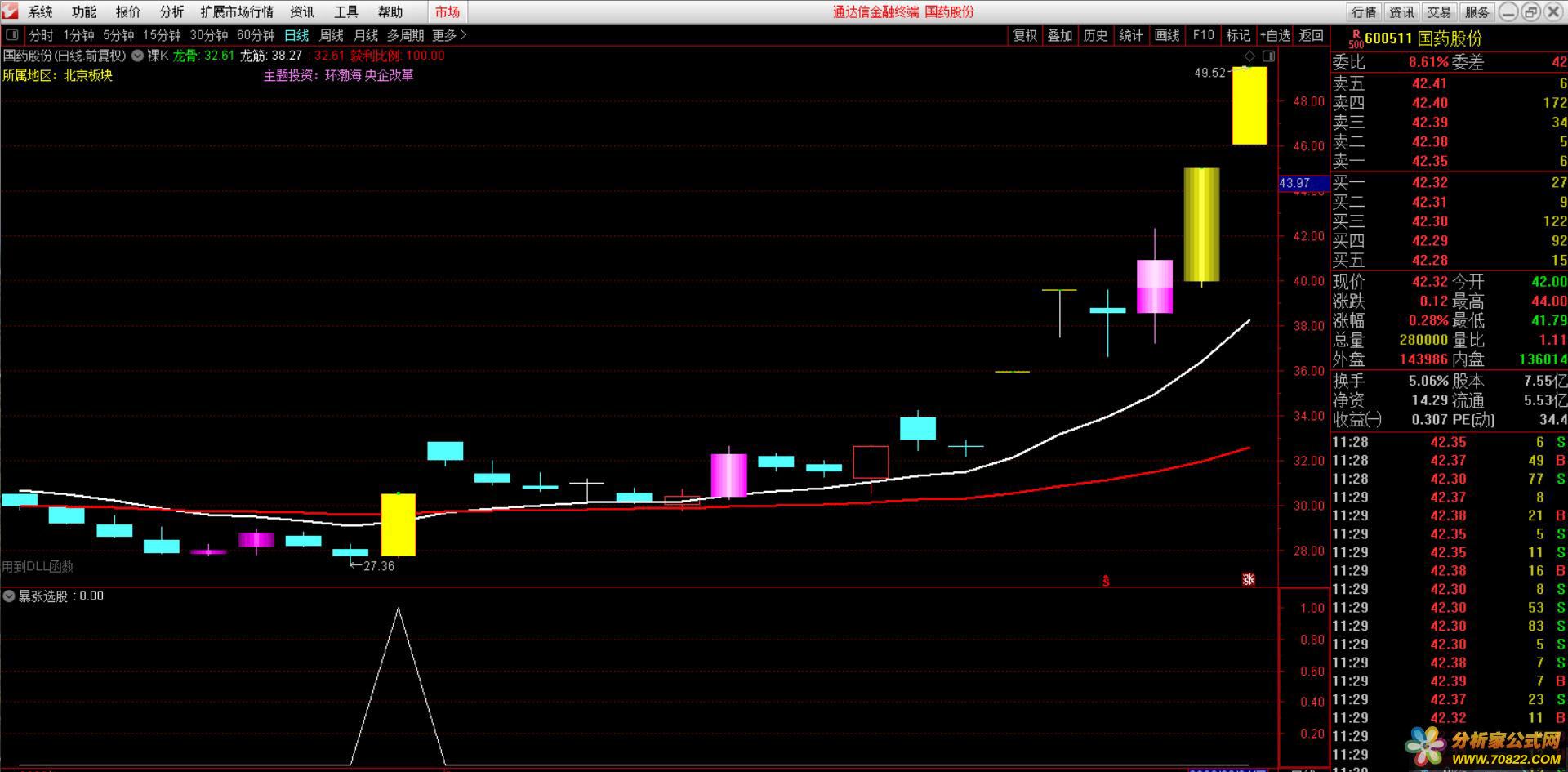
Task: Select the 月线 monthly period
Action: tap(366, 35)
